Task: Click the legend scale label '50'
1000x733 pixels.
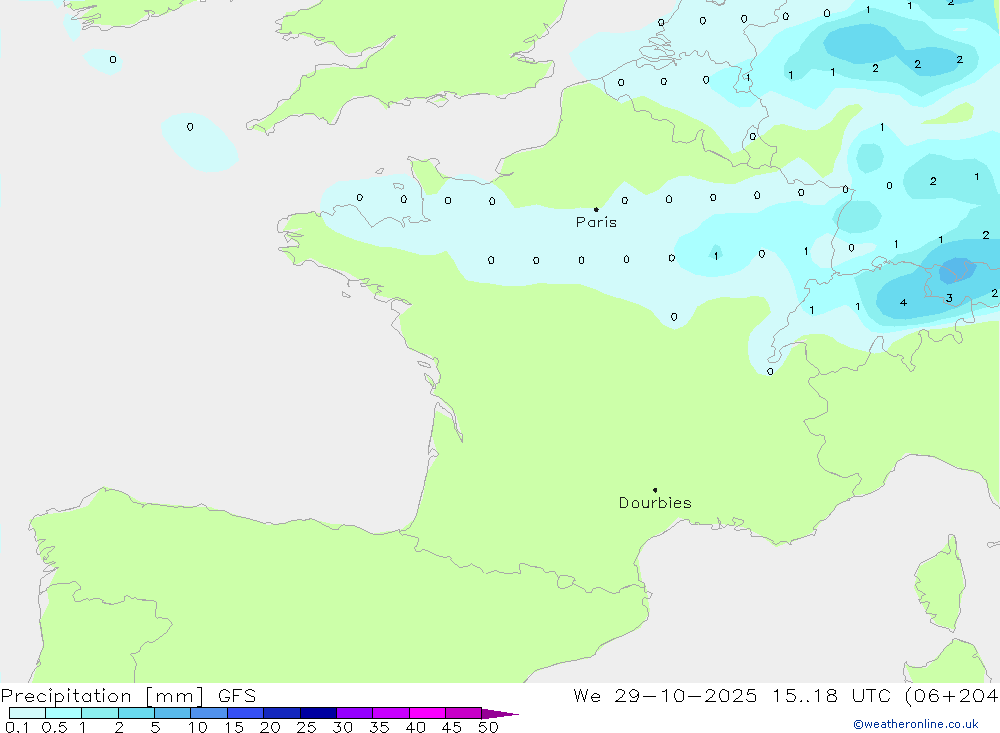Action: [x=488, y=727]
